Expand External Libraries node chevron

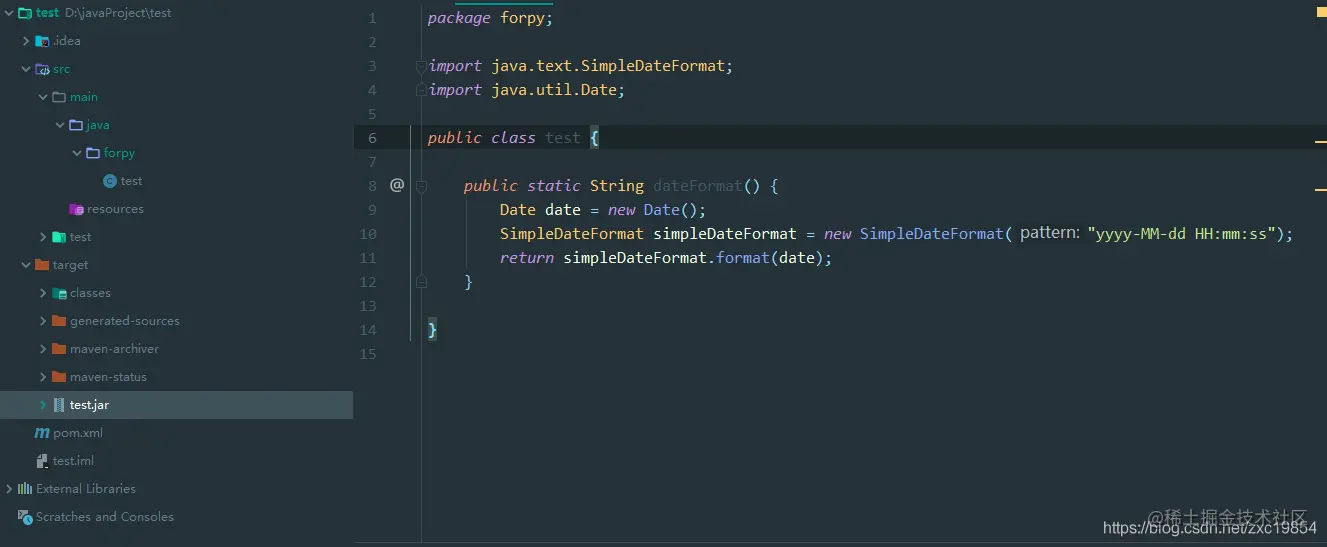pyautogui.click(x=9, y=489)
